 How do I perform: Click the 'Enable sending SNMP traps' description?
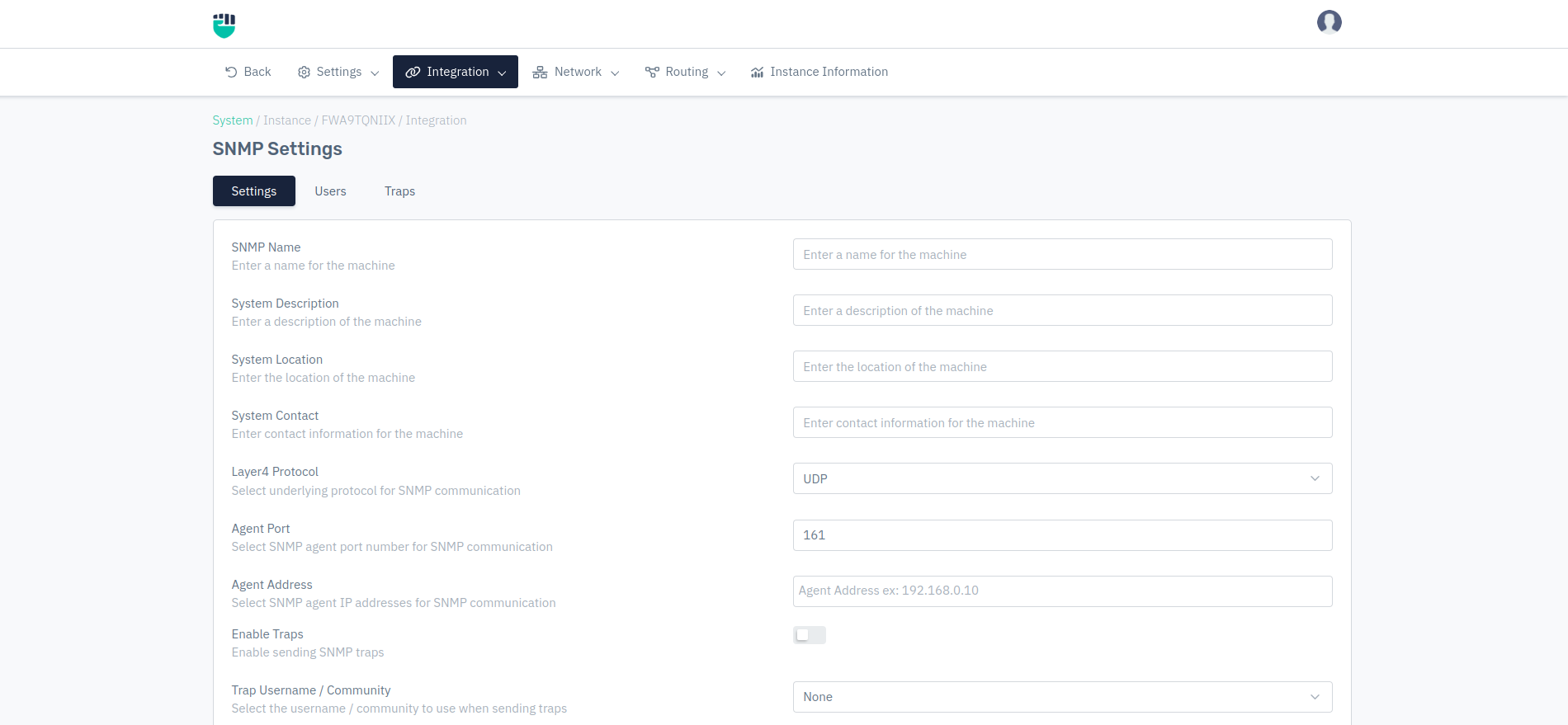308,652
